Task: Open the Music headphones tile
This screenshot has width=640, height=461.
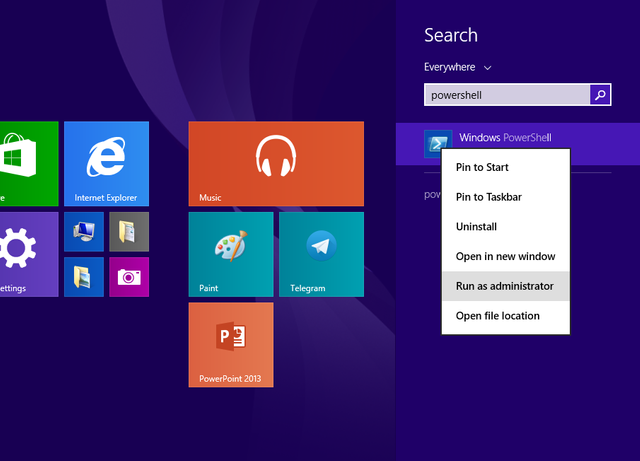Action: (276, 164)
